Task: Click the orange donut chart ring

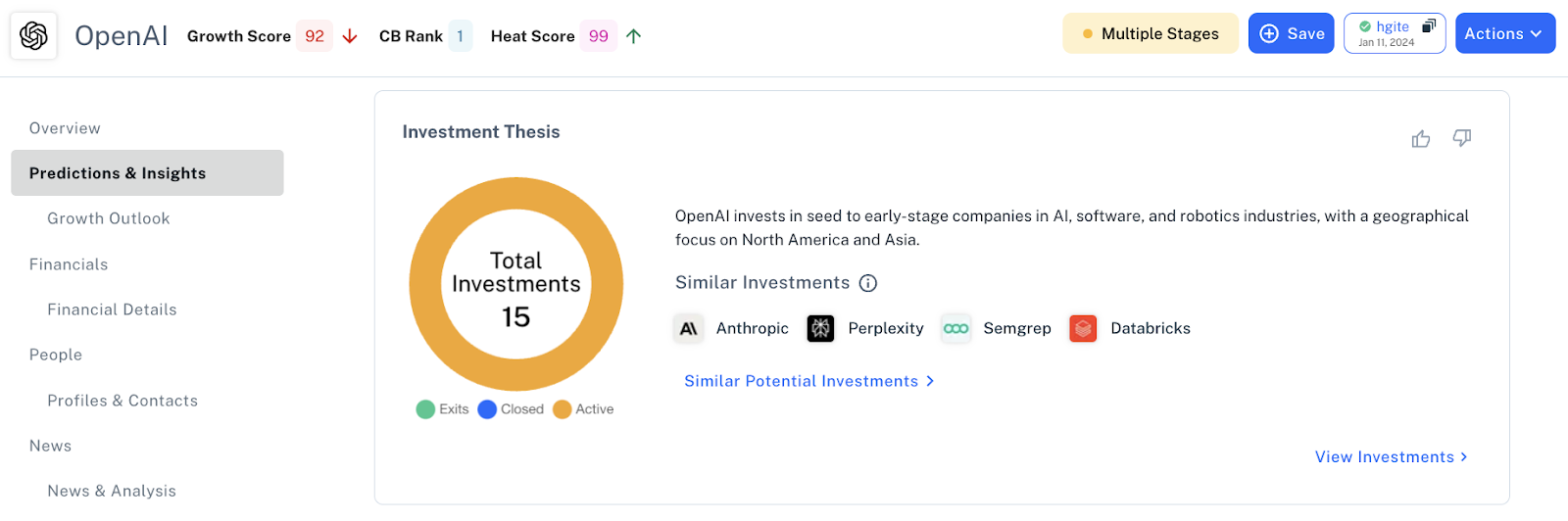Action: click(x=424, y=284)
